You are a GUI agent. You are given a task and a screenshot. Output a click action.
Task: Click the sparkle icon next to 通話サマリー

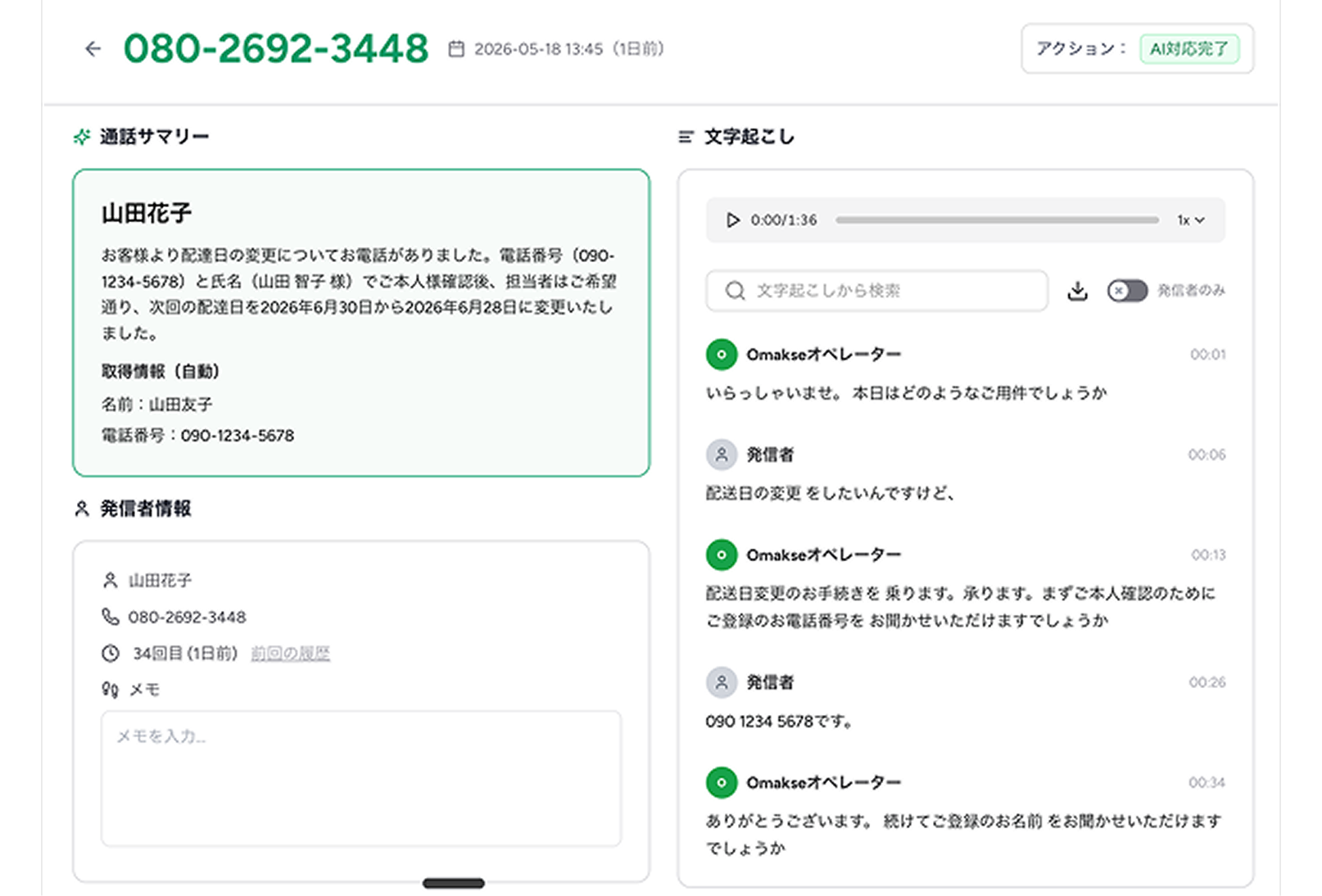[x=82, y=137]
